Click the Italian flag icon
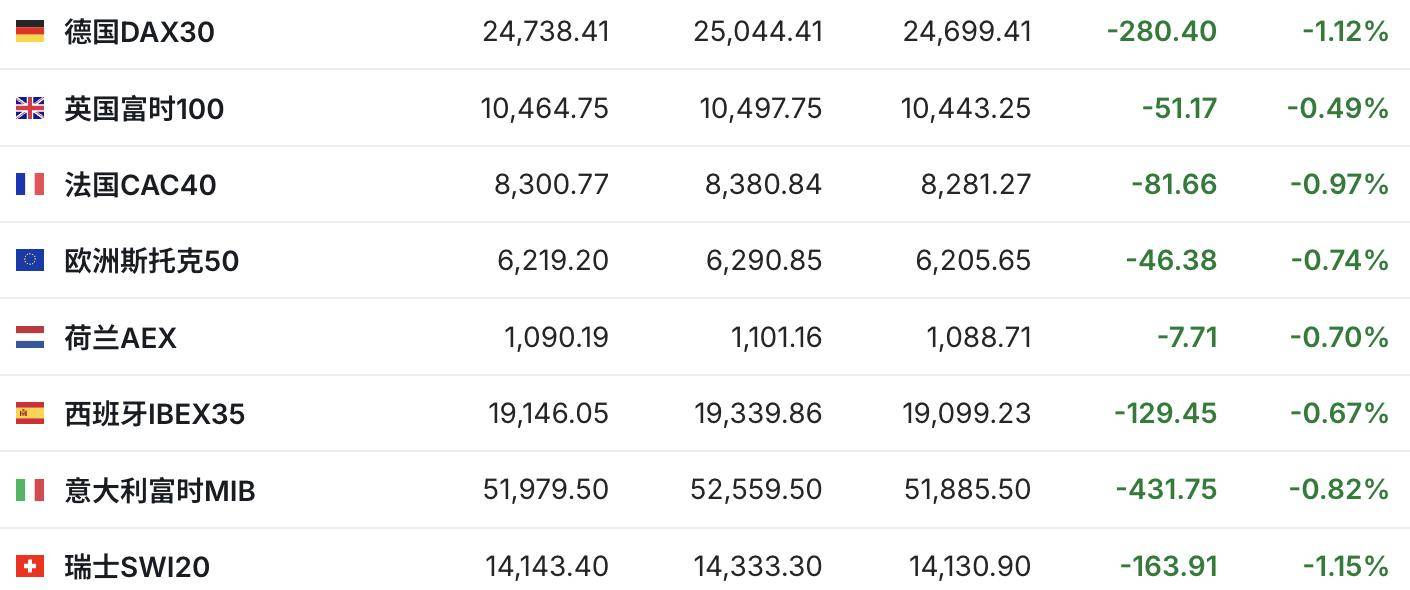This screenshot has width=1410, height=590. pos(30,490)
